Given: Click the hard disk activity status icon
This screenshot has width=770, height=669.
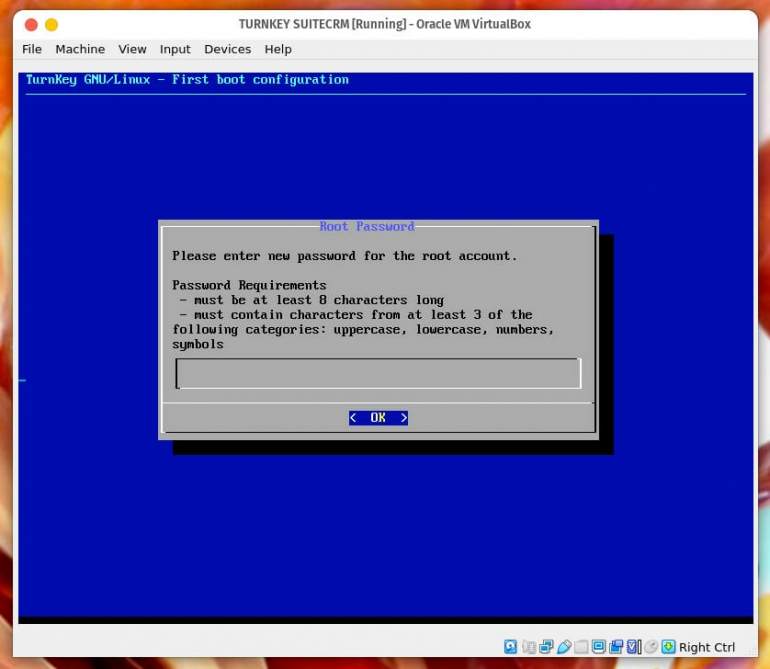Looking at the screenshot, I should 510,646.
